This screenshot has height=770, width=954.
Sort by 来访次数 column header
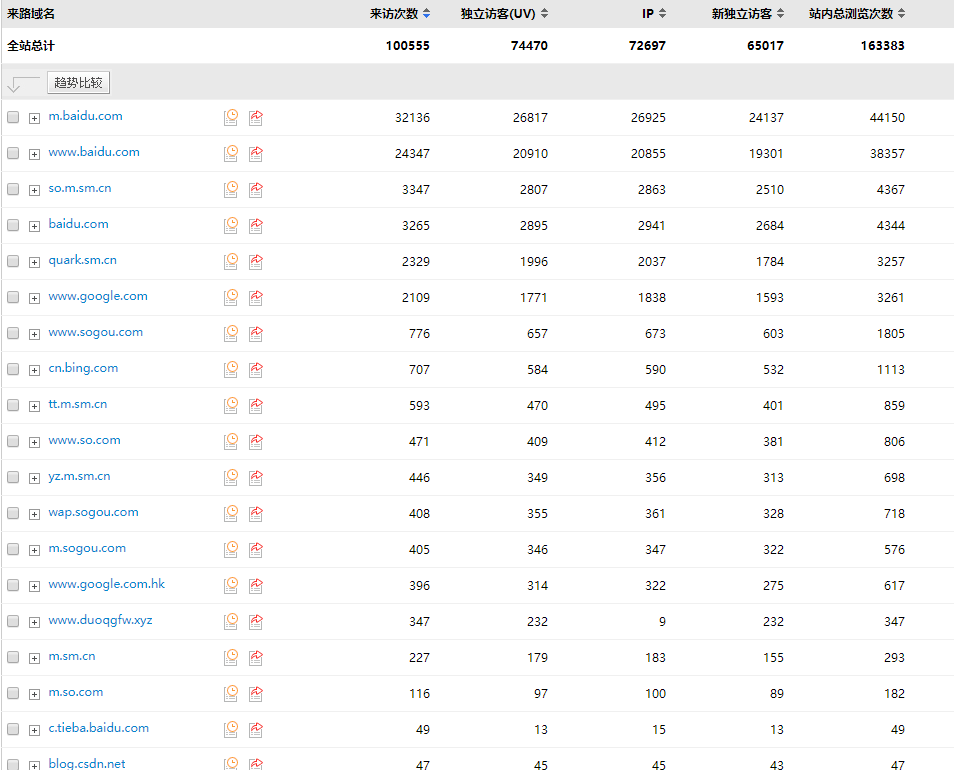tap(400, 13)
